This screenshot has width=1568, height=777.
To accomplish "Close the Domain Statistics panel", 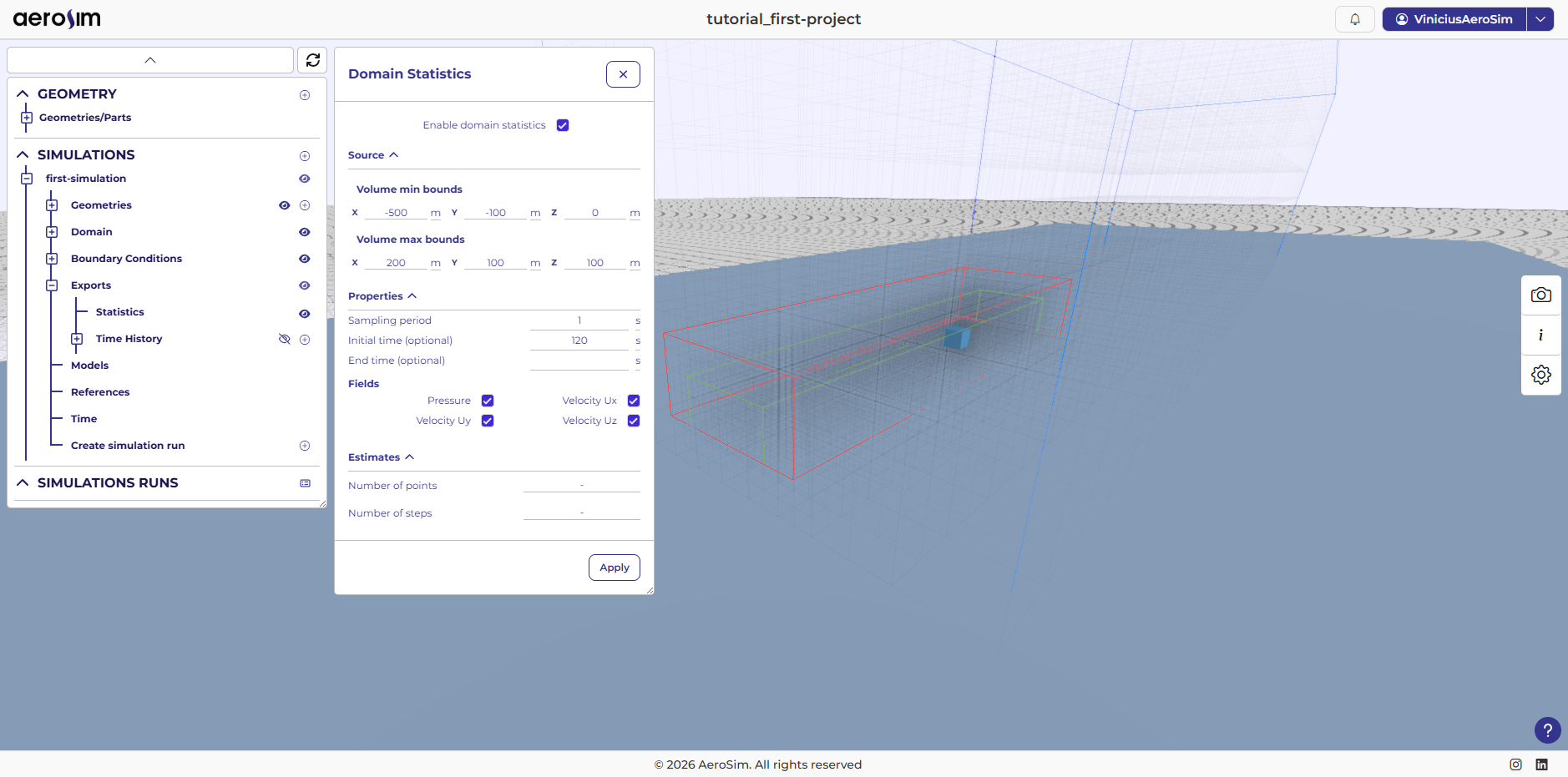I will (x=623, y=74).
